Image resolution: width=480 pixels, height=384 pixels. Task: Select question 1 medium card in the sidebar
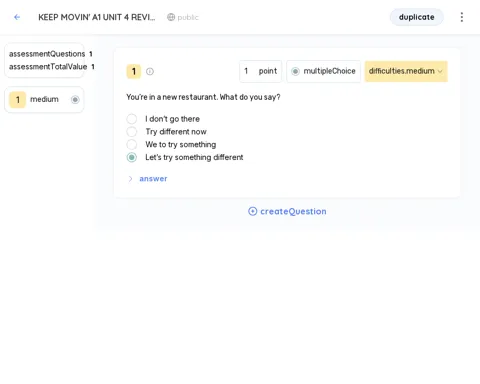click(44, 100)
